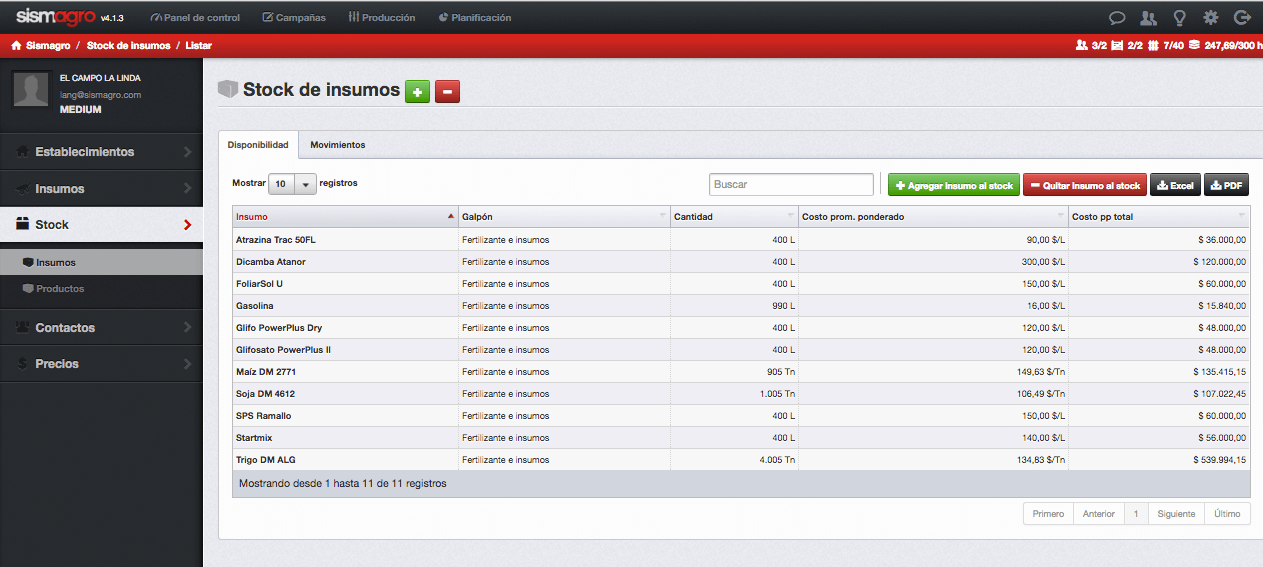Collapse Stock sidebar section

pyautogui.click(x=101, y=225)
